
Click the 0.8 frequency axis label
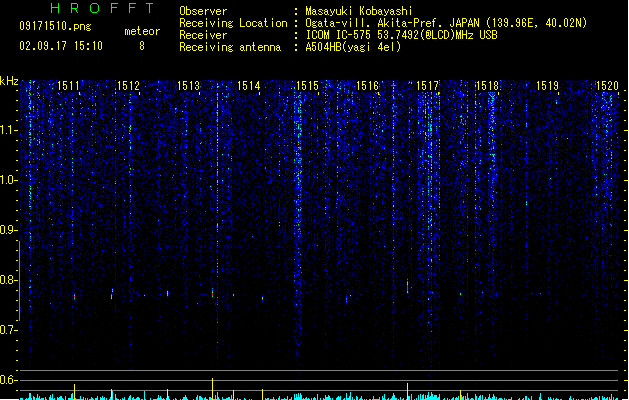point(9,280)
